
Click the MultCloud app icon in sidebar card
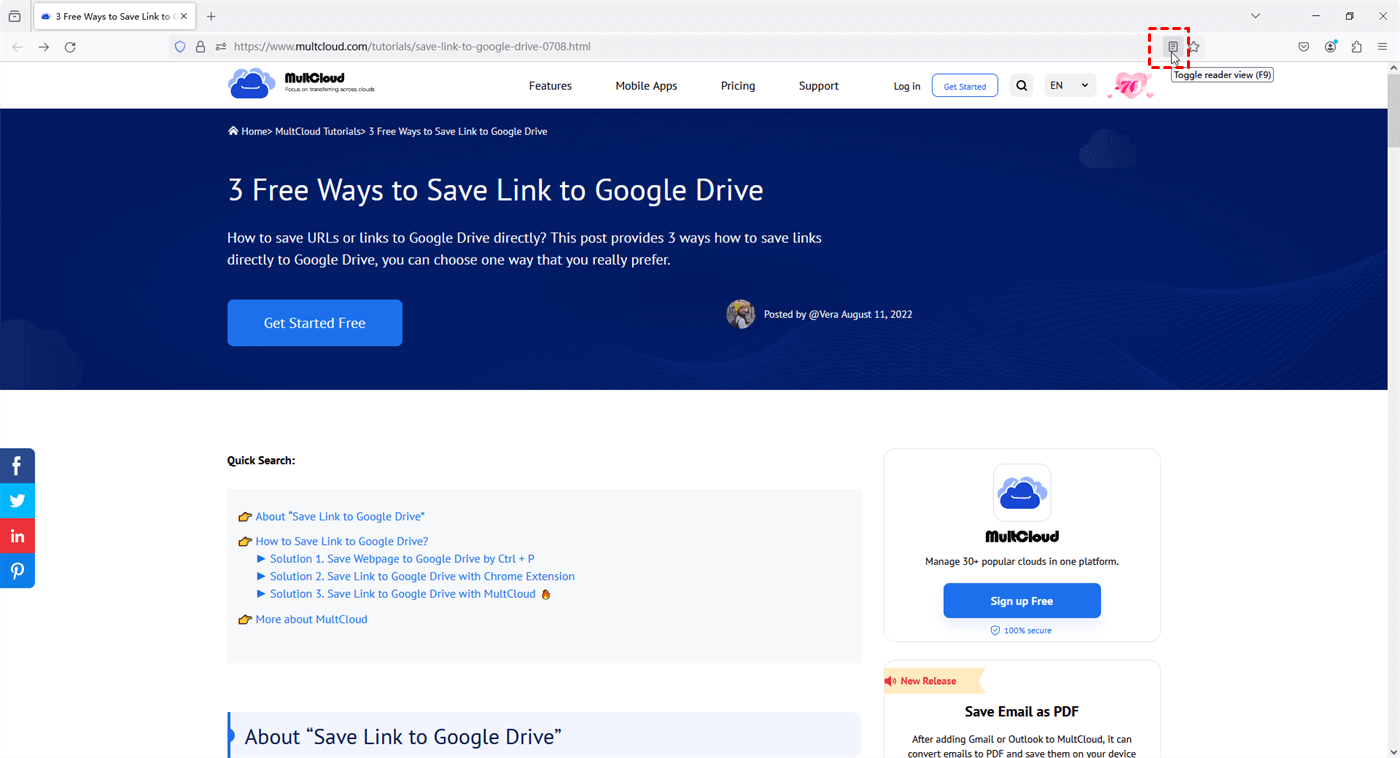[1022, 492]
